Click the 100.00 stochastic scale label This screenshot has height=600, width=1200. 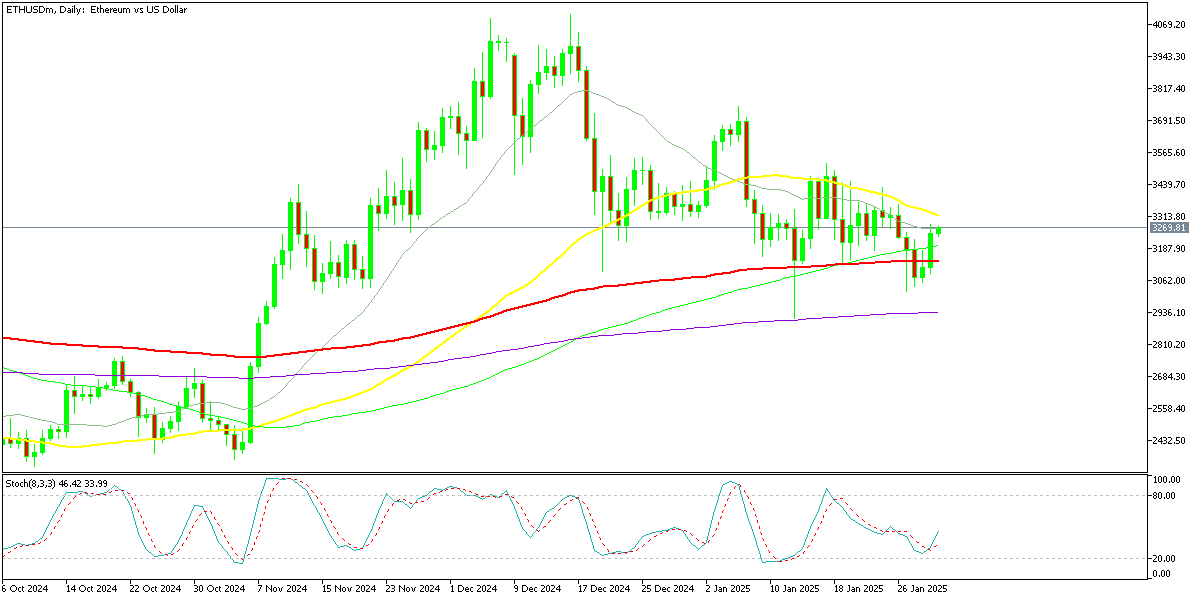click(x=1166, y=481)
